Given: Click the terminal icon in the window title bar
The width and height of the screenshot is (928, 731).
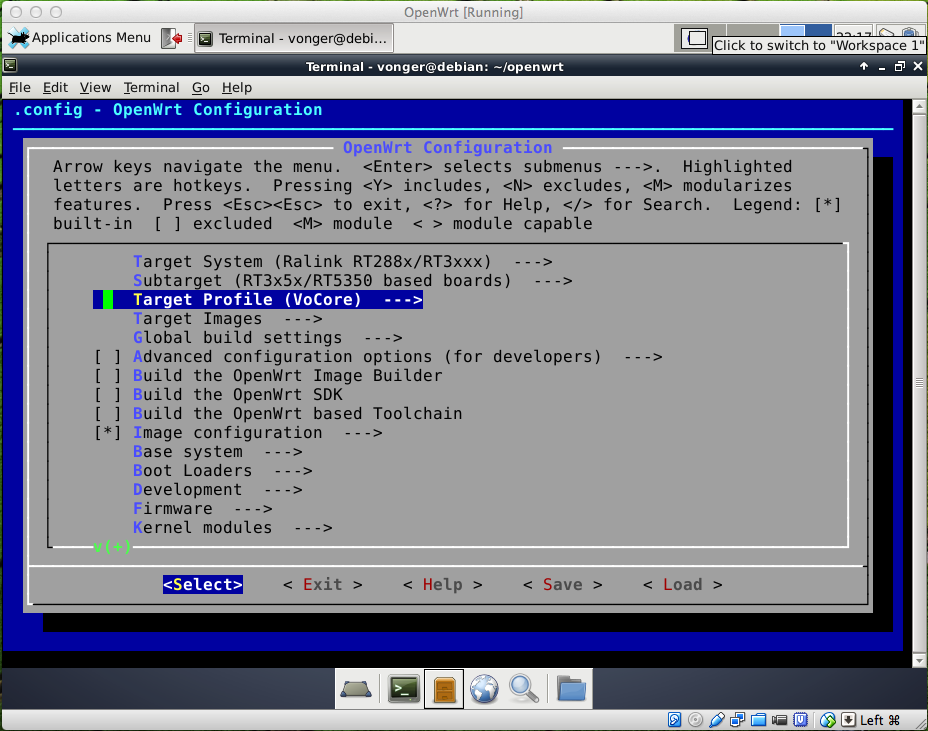Looking at the screenshot, I should click(10, 66).
